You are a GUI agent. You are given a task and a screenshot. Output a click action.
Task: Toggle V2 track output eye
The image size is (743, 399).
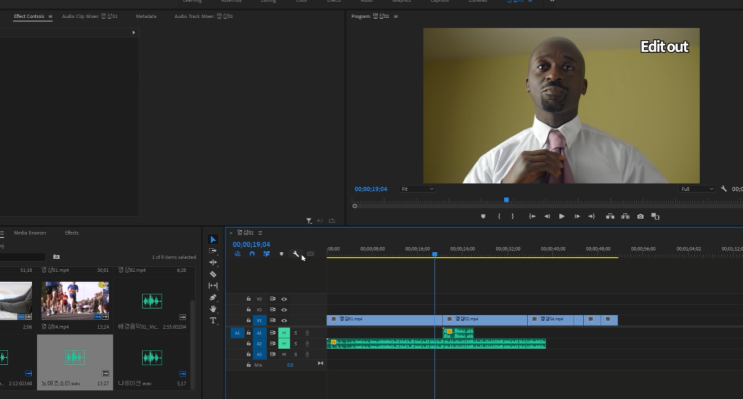(x=284, y=309)
